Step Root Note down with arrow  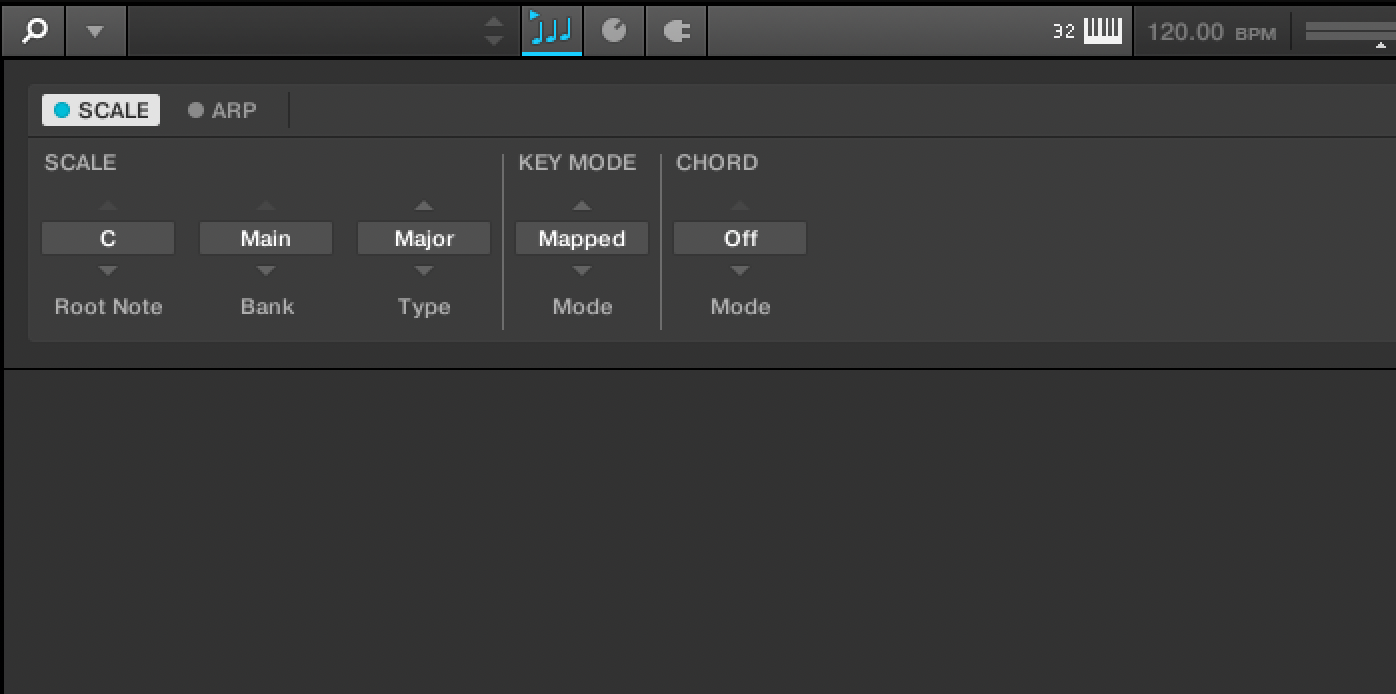108,271
